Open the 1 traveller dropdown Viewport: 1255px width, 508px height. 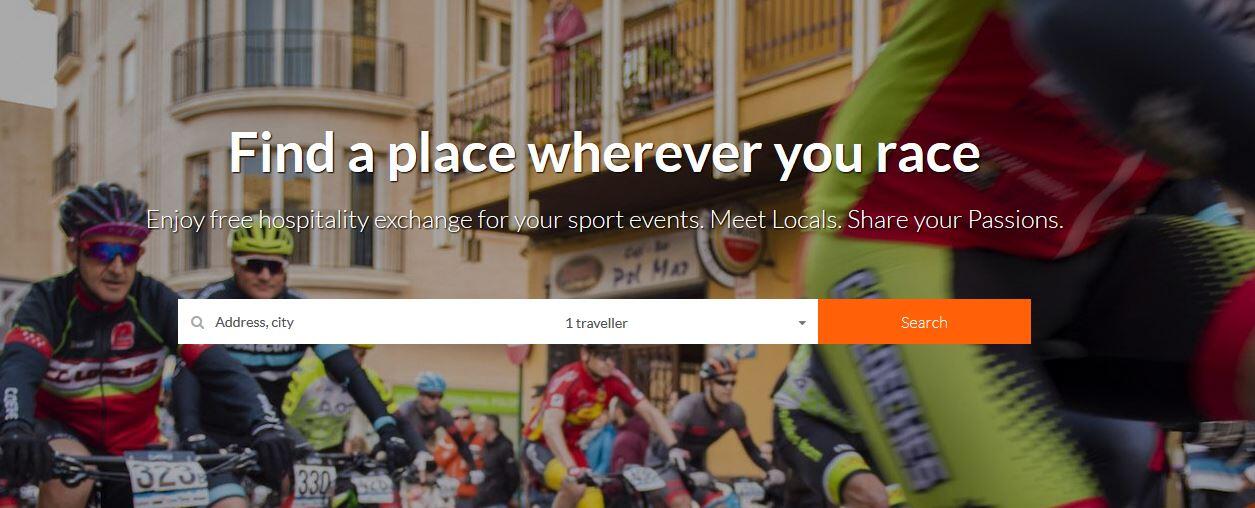tap(683, 322)
